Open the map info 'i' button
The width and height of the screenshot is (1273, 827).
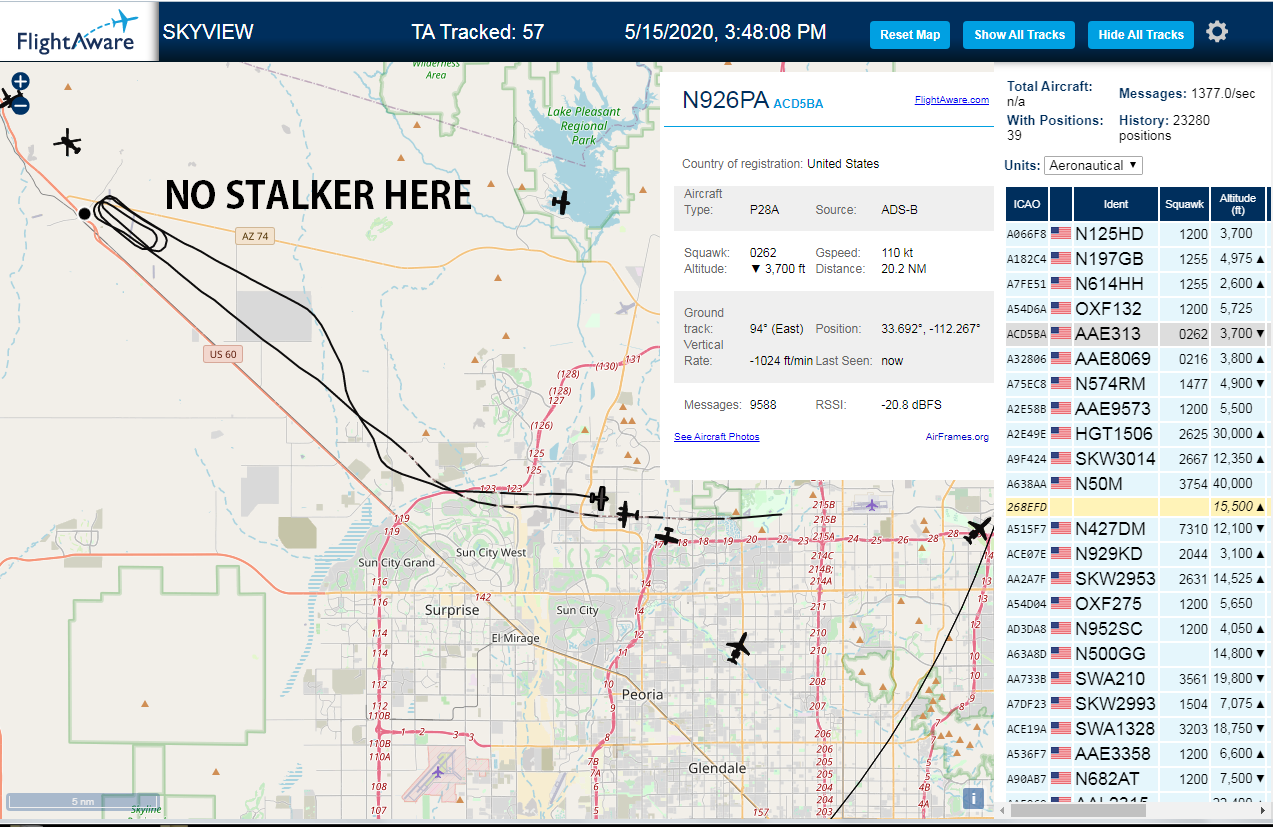coord(973,798)
